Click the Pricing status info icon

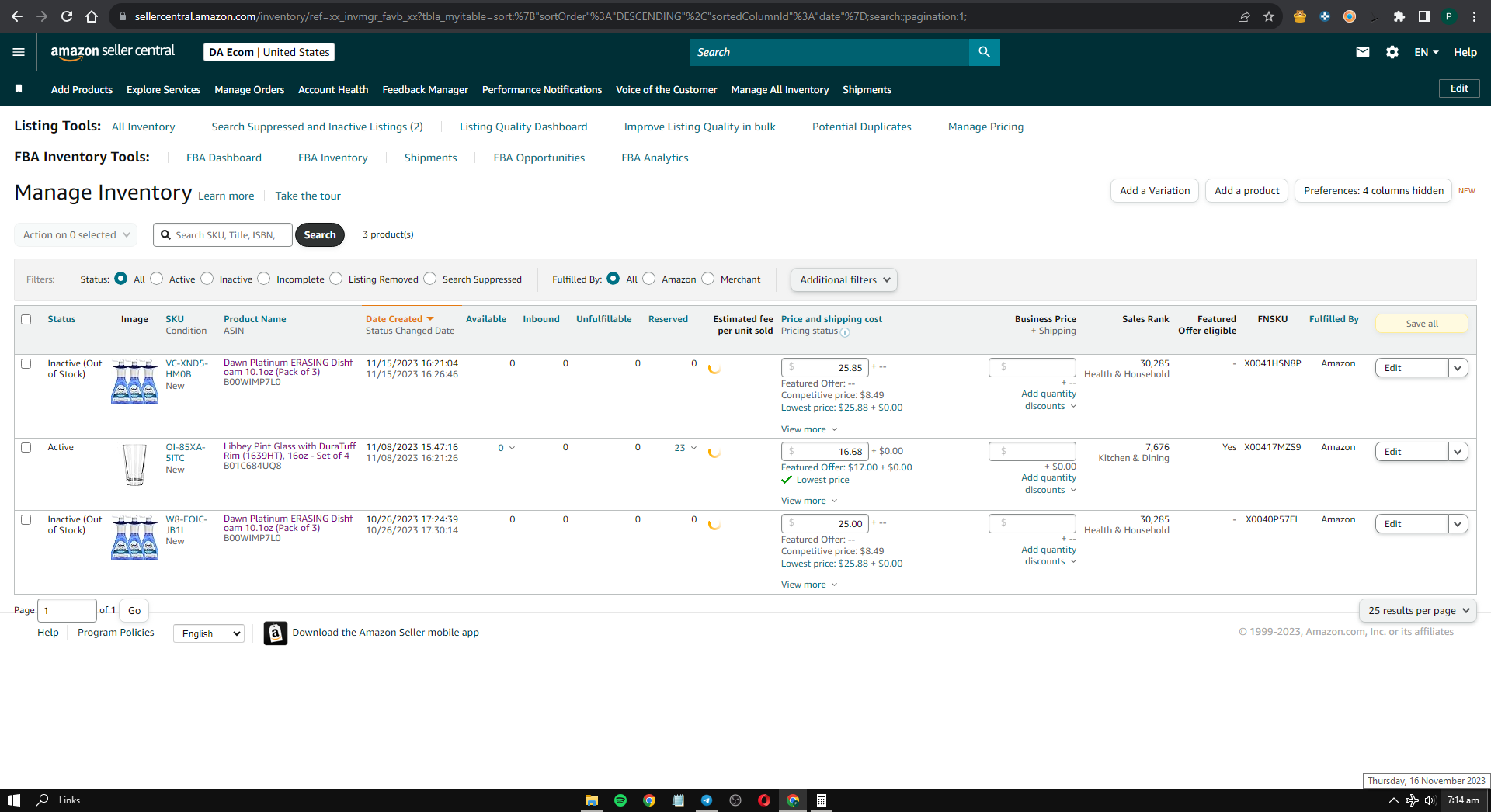[845, 332]
